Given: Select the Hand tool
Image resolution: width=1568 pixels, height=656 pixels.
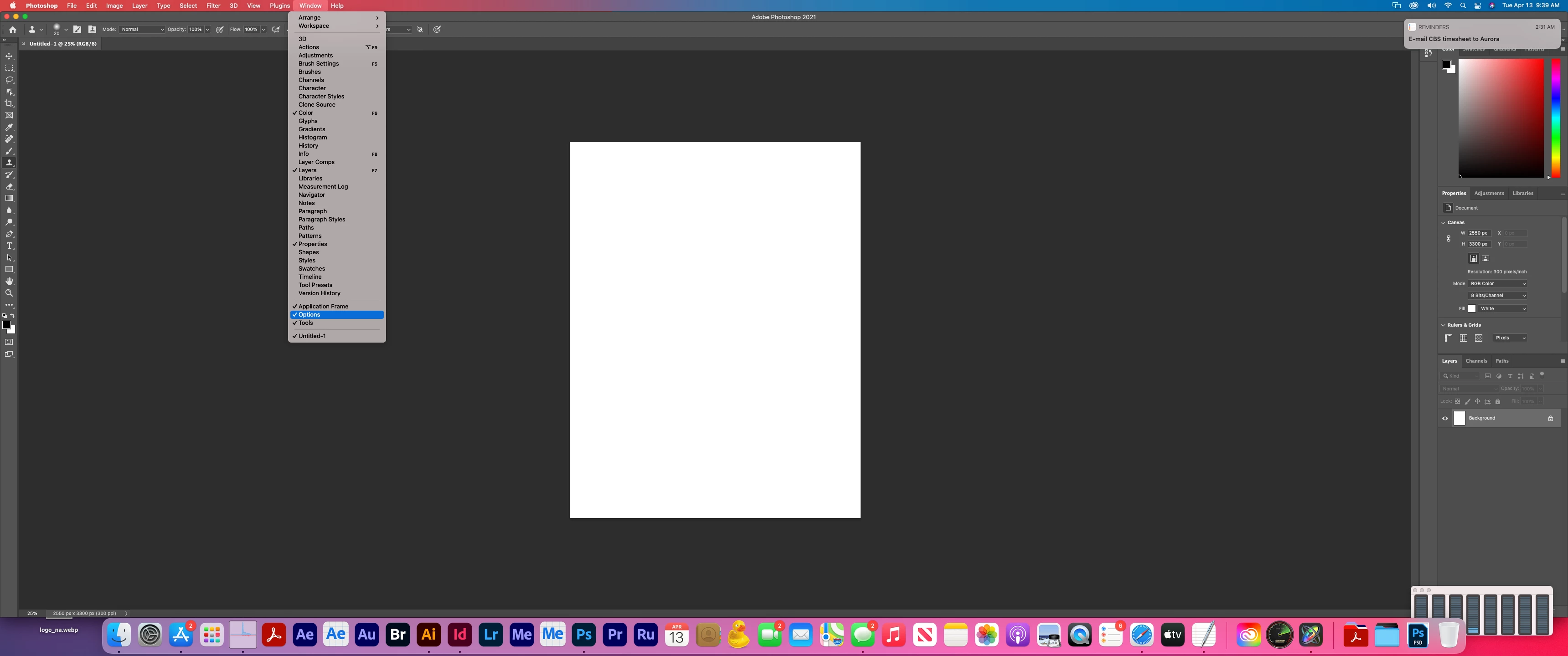Looking at the screenshot, I should tap(9, 281).
